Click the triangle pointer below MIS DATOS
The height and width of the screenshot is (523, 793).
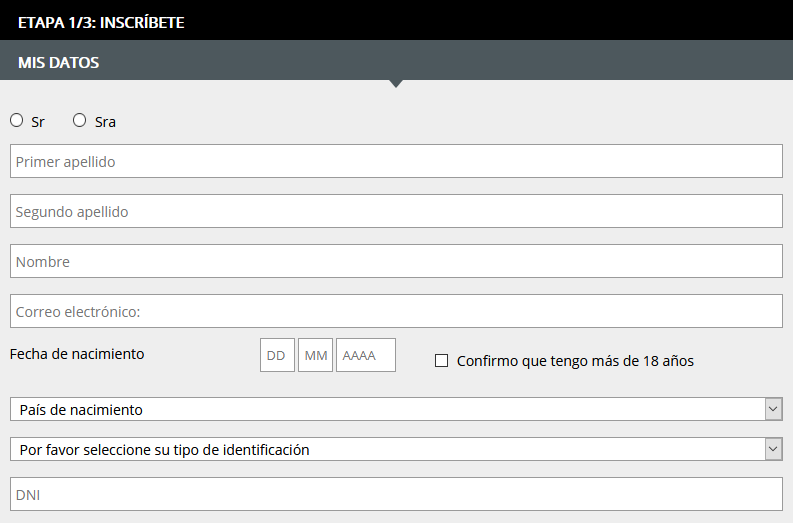point(396,83)
